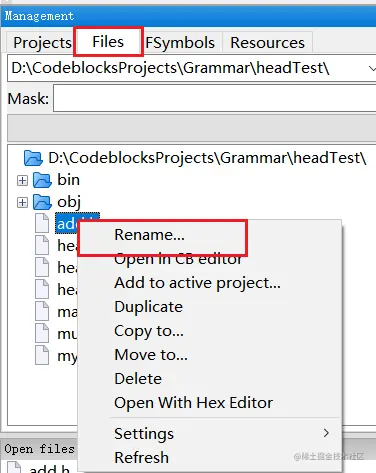Open the Settings submenu arrow
376x473 pixels.
pyautogui.click(x=326, y=433)
